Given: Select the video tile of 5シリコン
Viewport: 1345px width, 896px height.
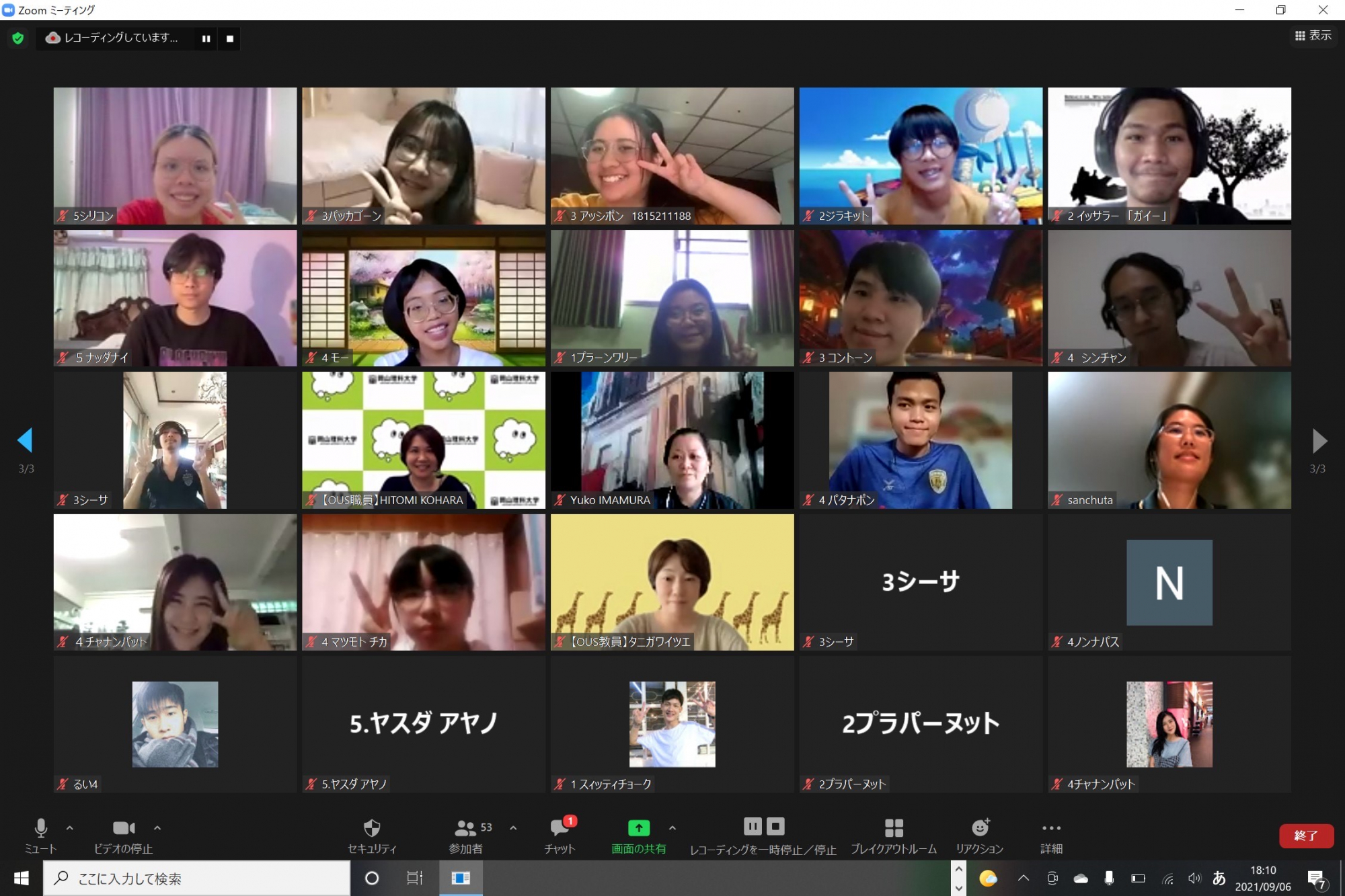Looking at the screenshot, I should (175, 155).
